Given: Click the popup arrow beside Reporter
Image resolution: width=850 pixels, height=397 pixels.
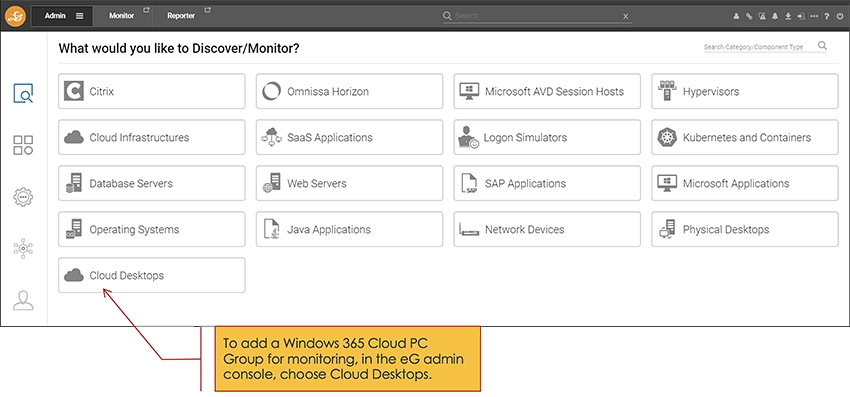Looking at the screenshot, I should [x=207, y=10].
